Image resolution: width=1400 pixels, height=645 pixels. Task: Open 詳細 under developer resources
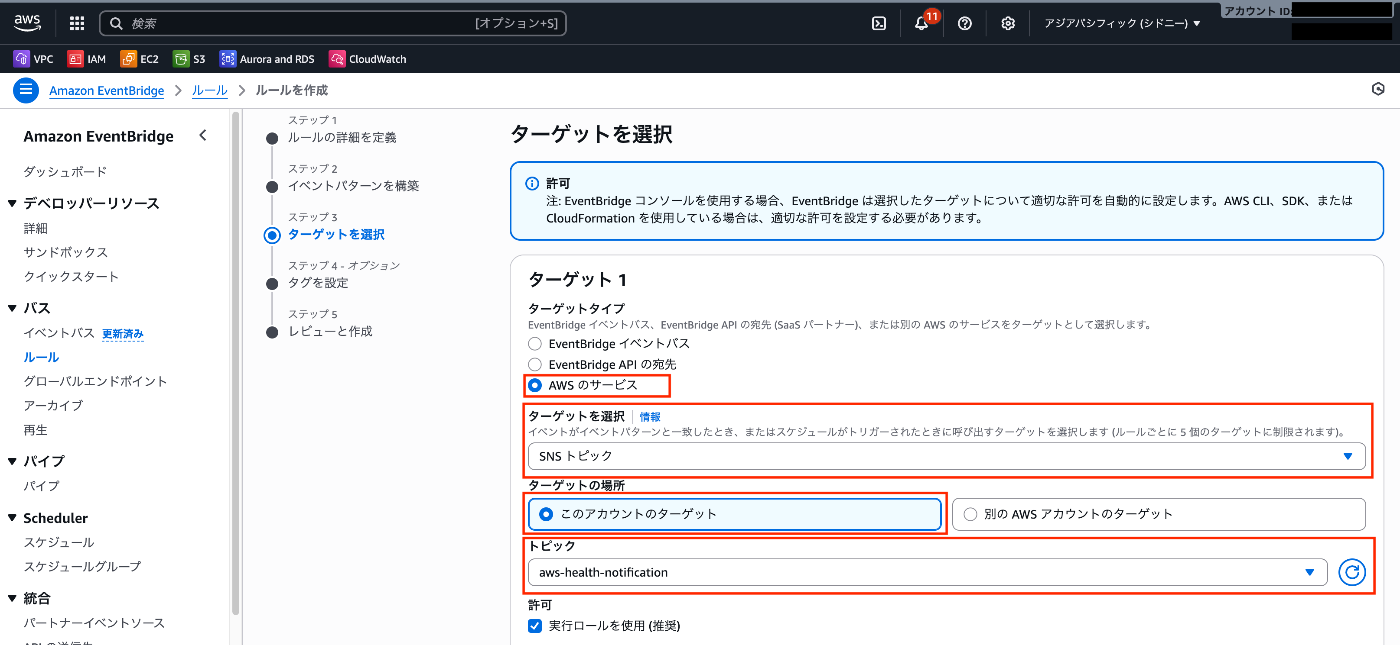[36, 228]
